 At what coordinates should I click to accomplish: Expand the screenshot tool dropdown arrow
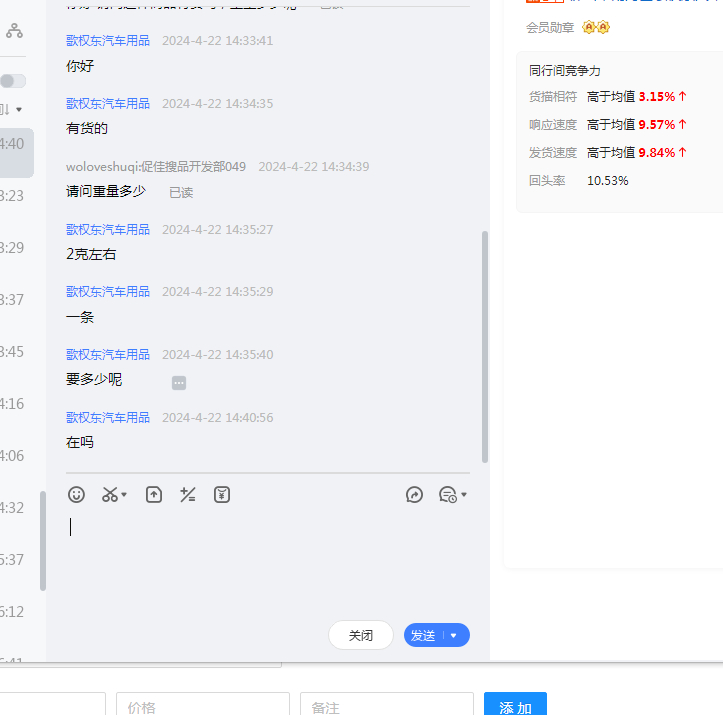(x=124, y=495)
